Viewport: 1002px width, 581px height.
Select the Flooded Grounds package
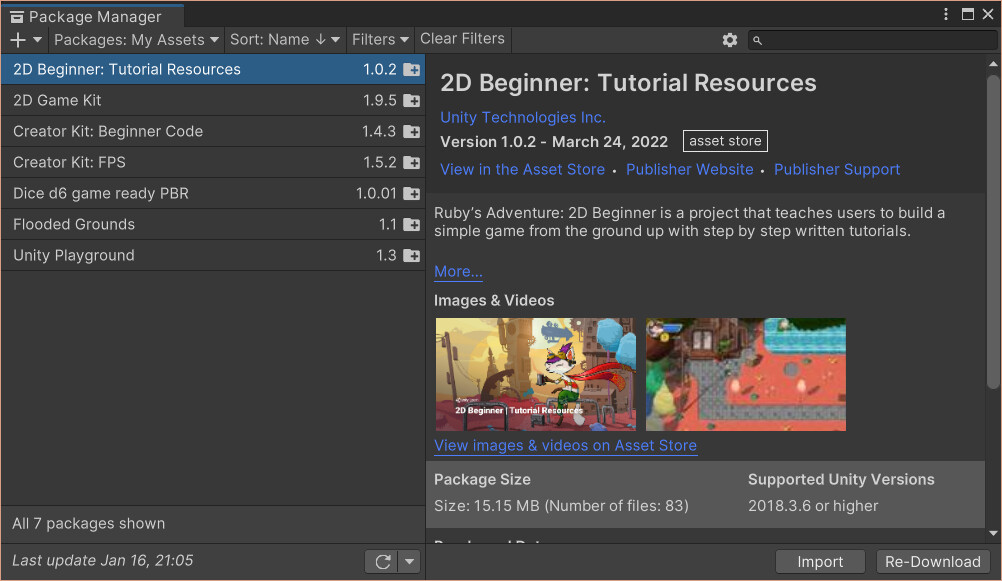click(x=213, y=224)
